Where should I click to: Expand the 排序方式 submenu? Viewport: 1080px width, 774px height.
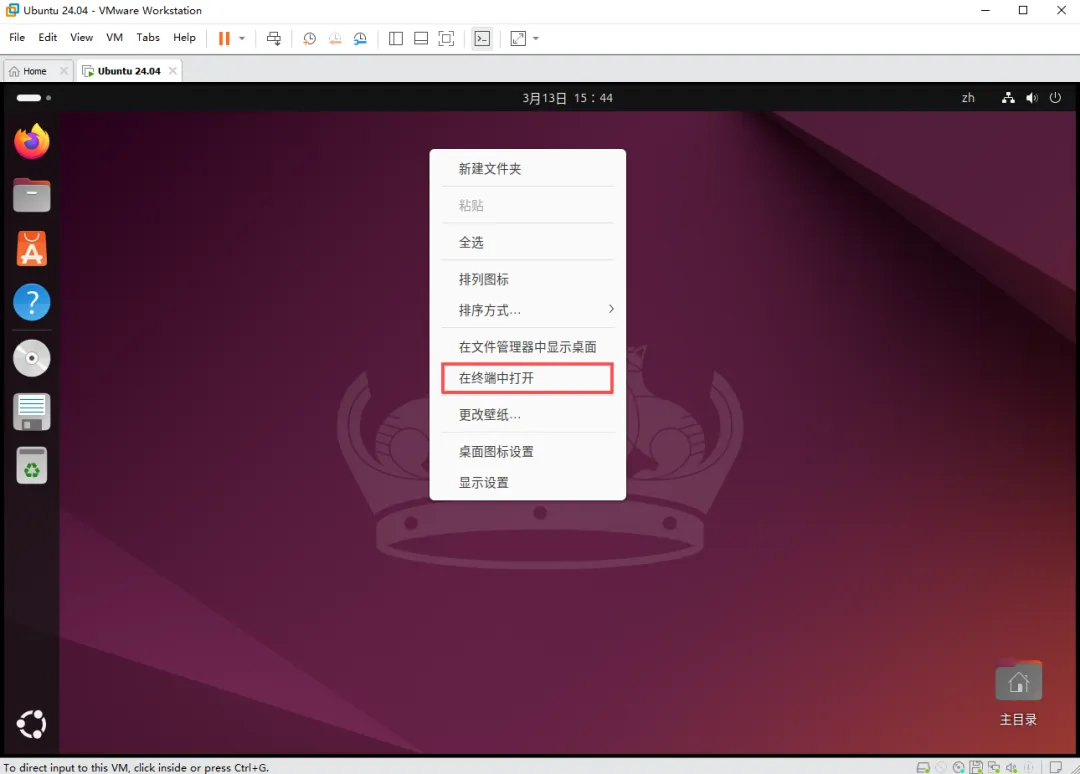528,310
